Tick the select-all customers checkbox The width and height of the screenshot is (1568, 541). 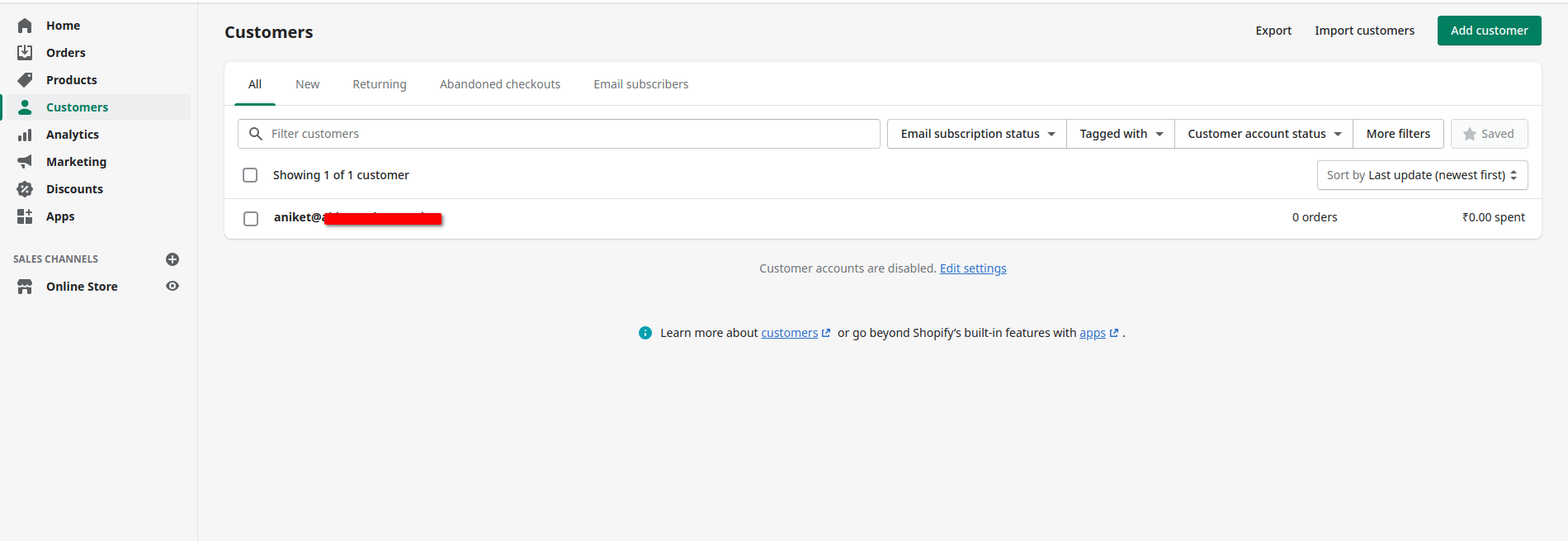click(x=250, y=175)
